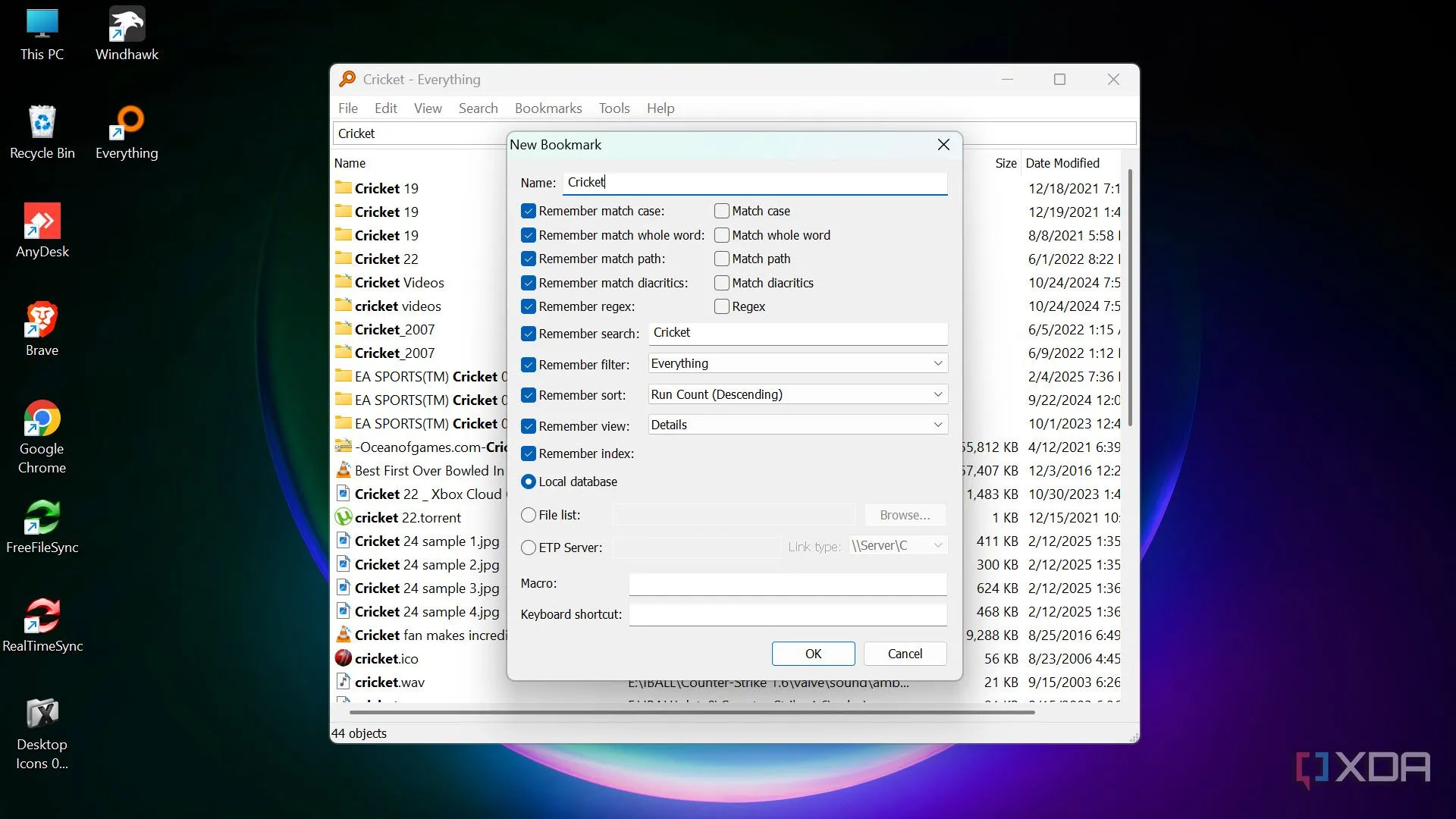This screenshot has width=1456, height=819.
Task: Open the This PC desktop icon
Action: coord(42,35)
